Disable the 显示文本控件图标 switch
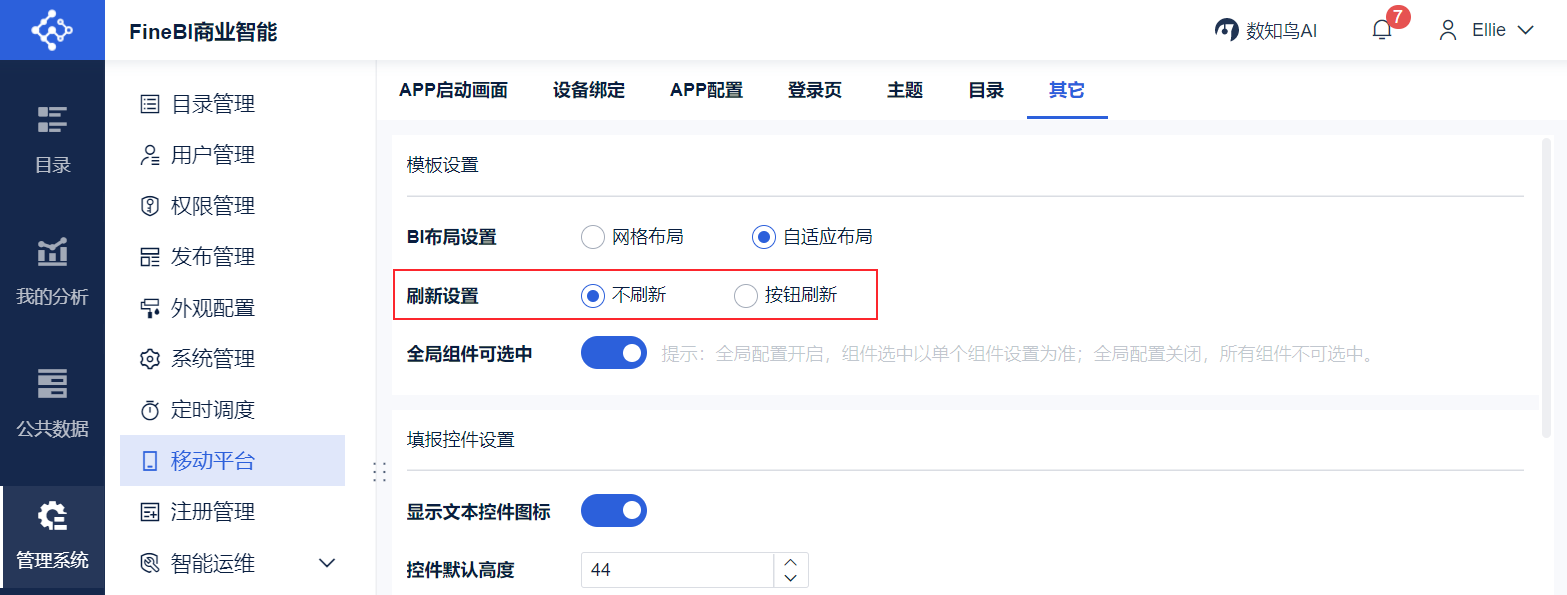Viewport: 1567px width, 595px height. pyautogui.click(x=613, y=511)
